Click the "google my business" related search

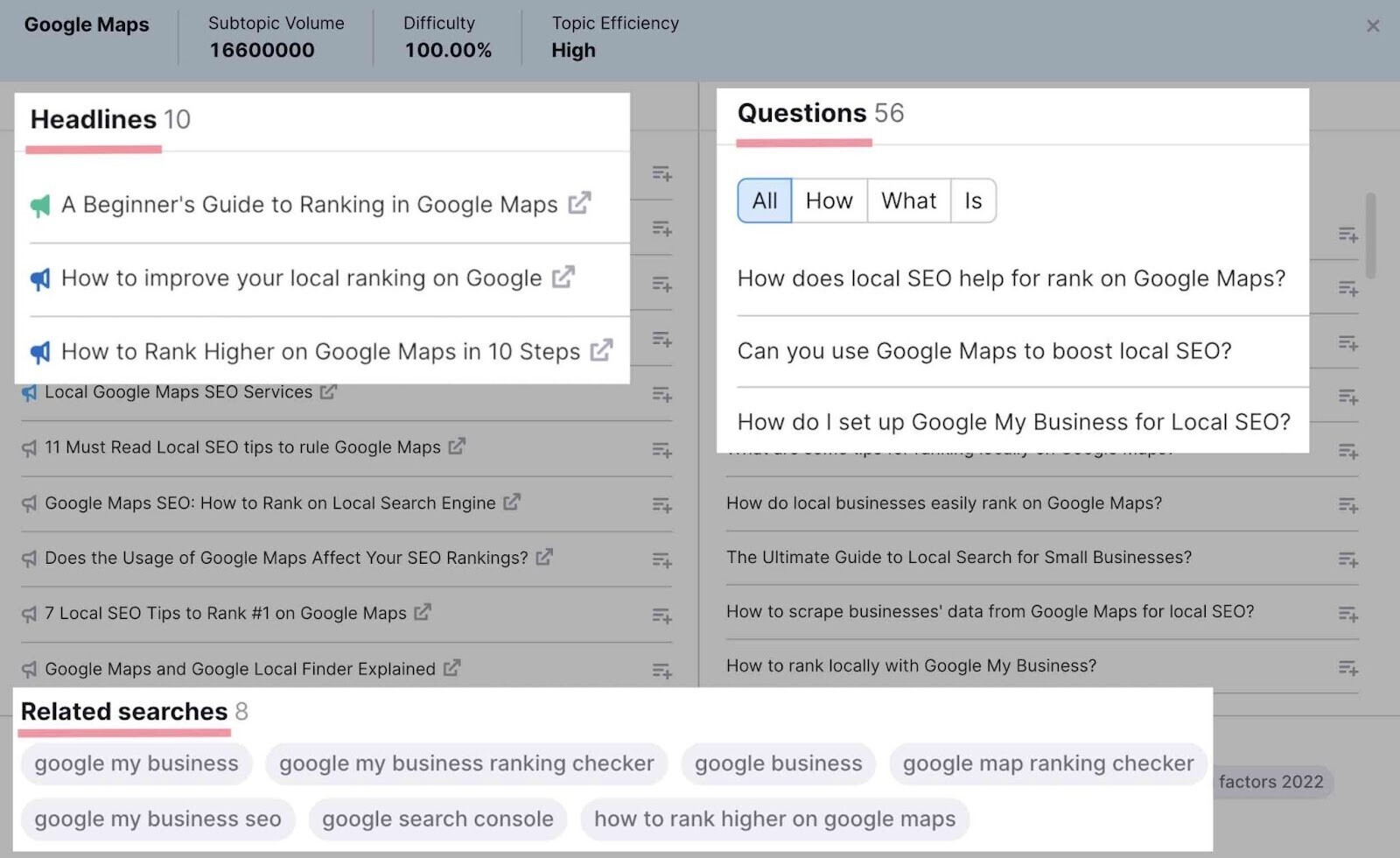[136, 763]
